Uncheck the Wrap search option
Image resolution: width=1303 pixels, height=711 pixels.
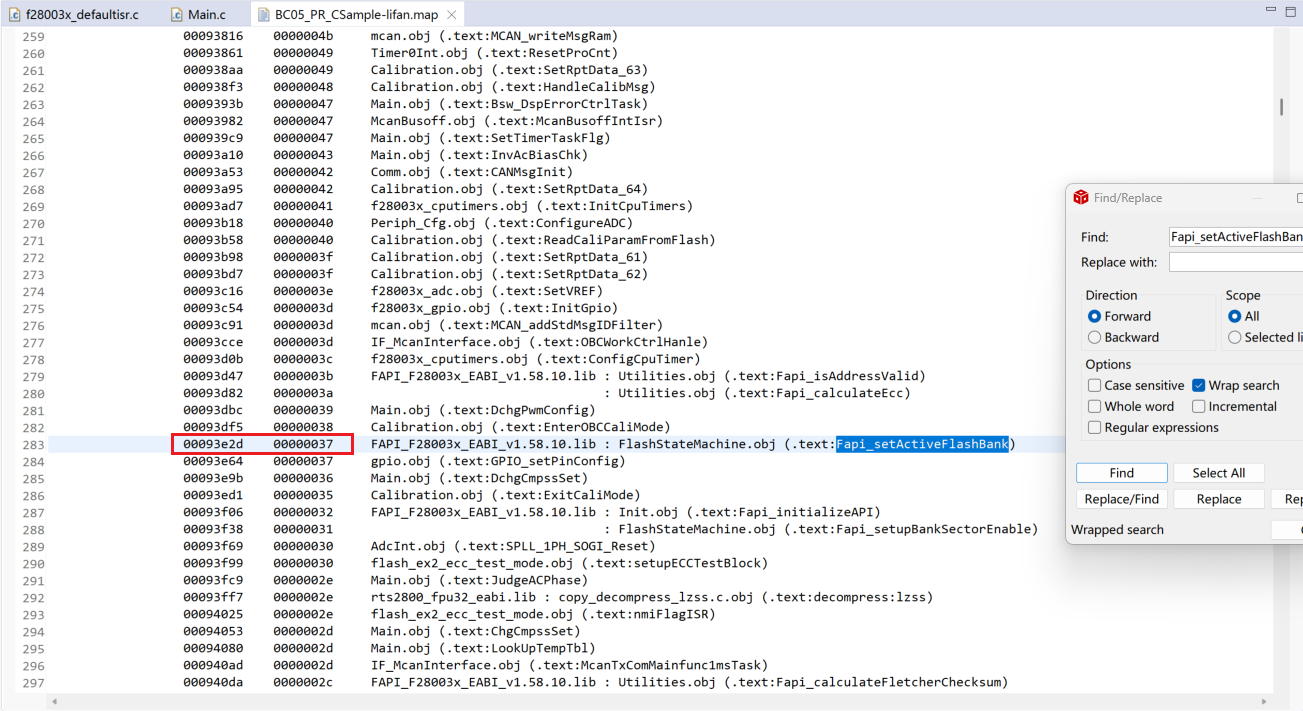pos(1199,385)
